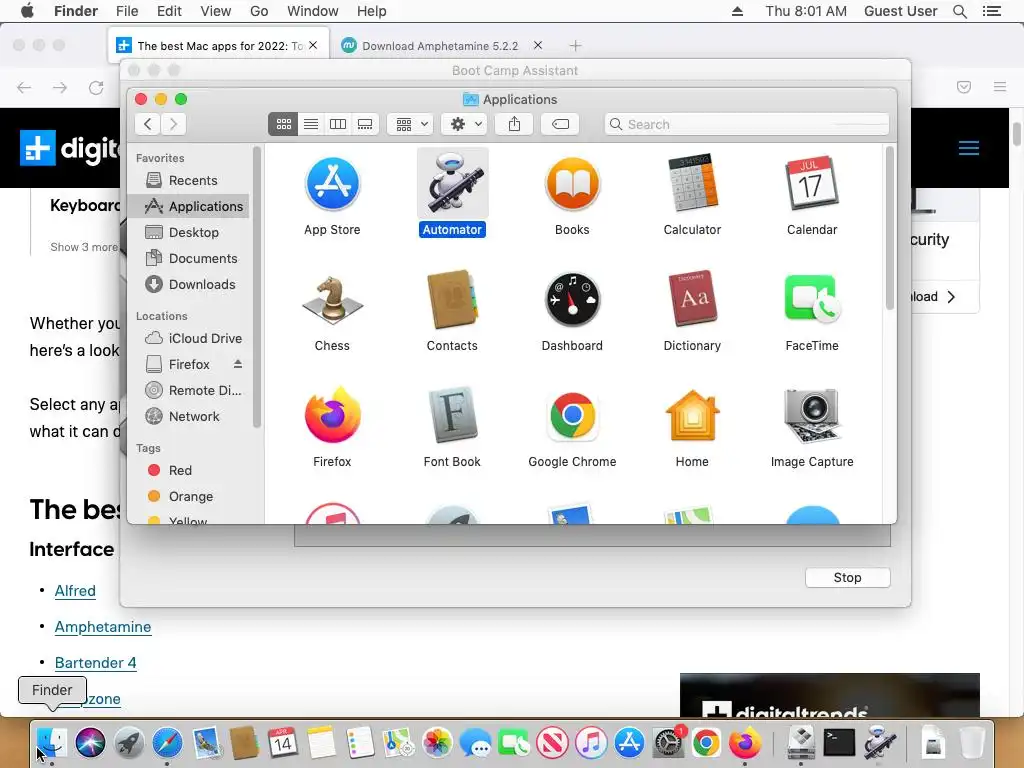
Task: Open the Help menu
Action: tap(372, 11)
